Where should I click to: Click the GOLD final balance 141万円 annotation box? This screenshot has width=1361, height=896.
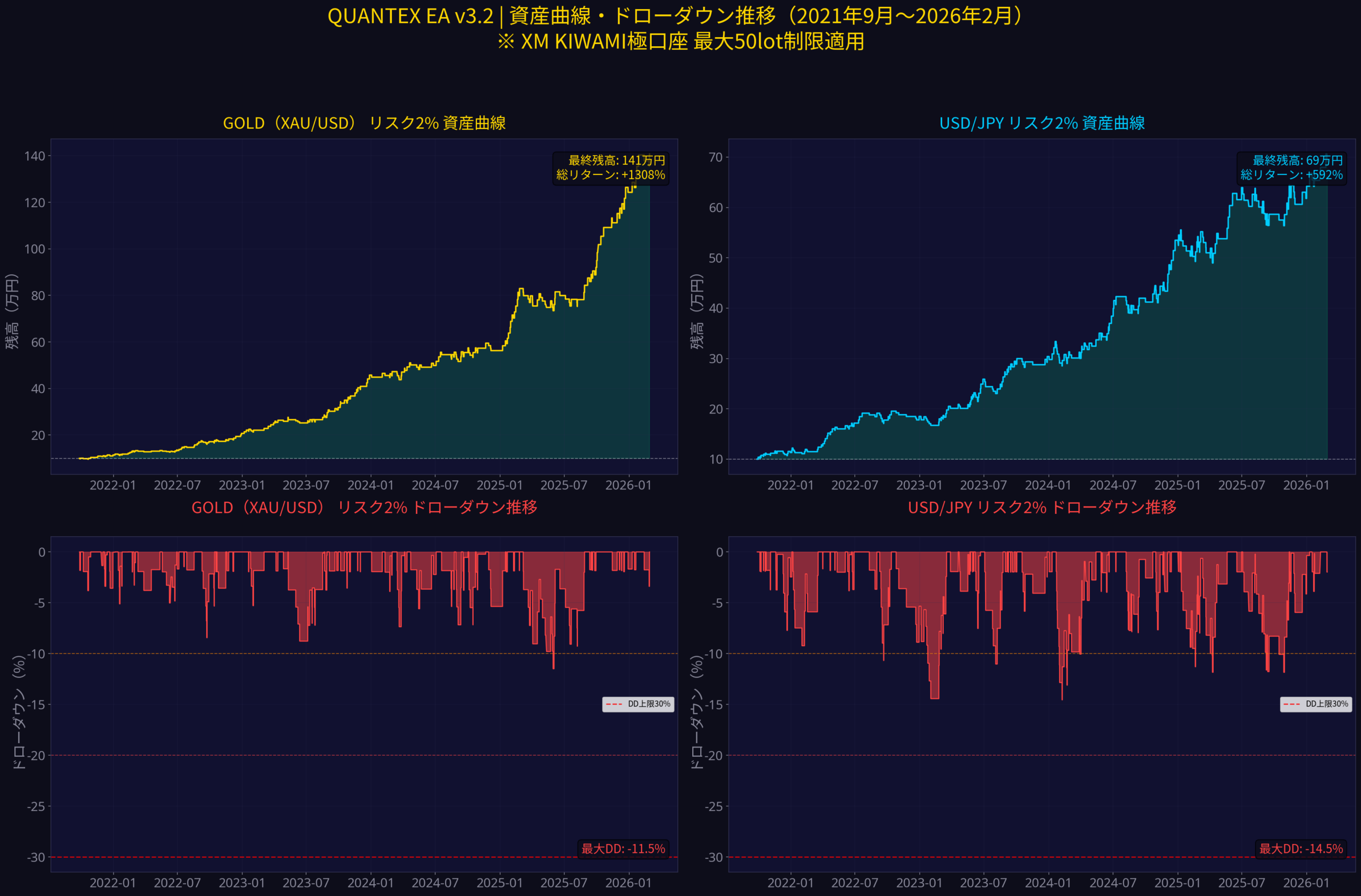click(x=610, y=167)
